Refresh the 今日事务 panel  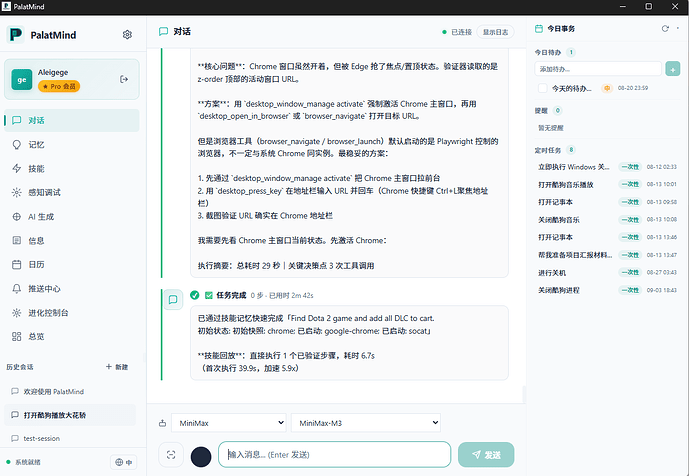coord(665,29)
